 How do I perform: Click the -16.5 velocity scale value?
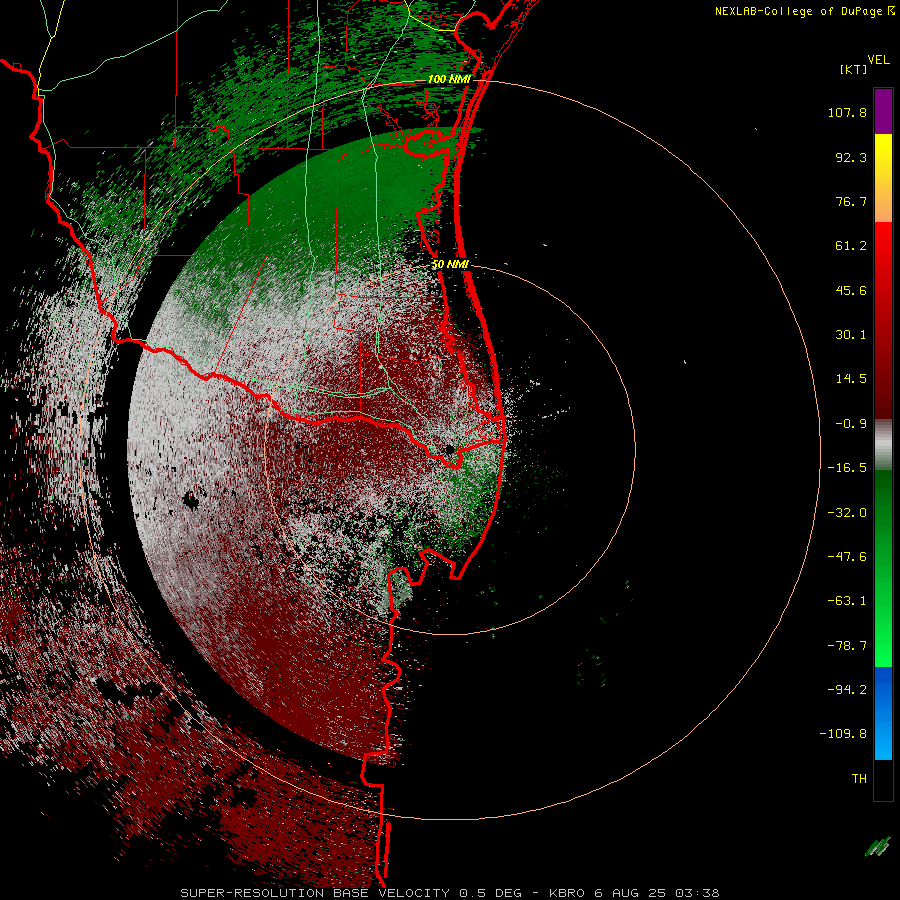pos(847,468)
